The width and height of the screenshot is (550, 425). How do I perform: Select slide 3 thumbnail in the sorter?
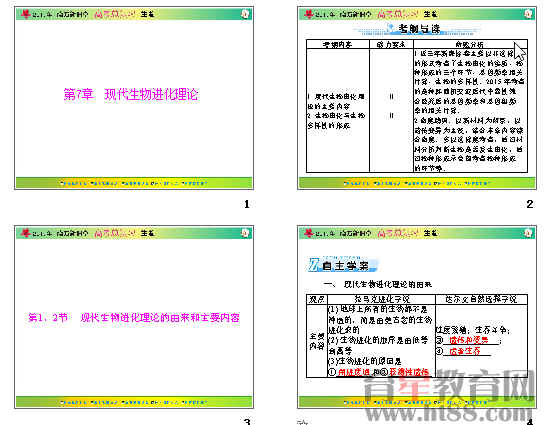click(134, 317)
